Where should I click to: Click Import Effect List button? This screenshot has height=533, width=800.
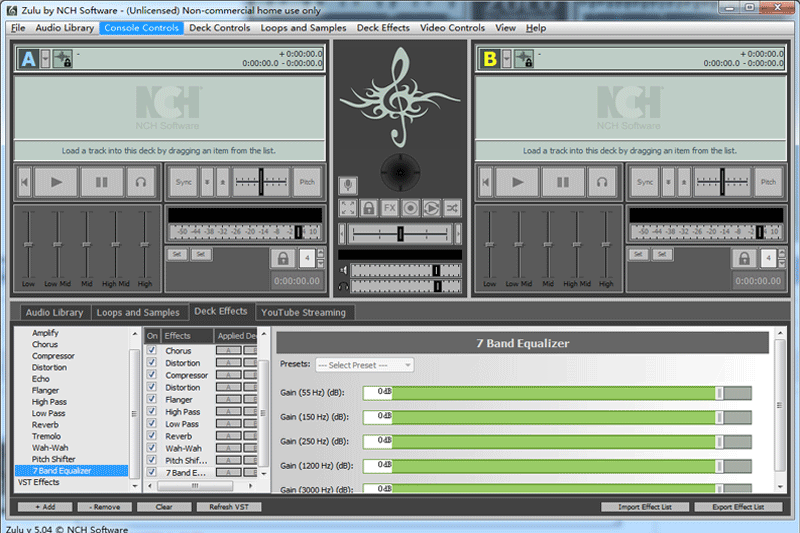coord(645,507)
